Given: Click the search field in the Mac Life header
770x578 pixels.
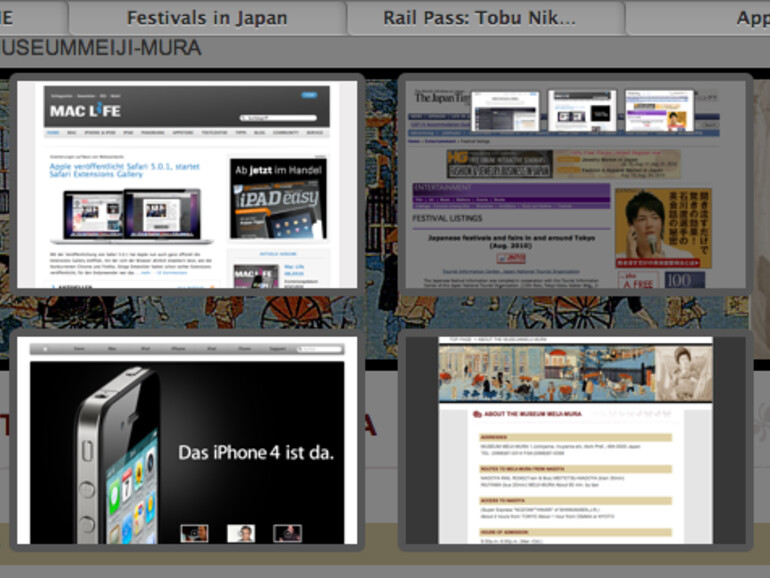Looking at the screenshot, I should click(x=278, y=118).
